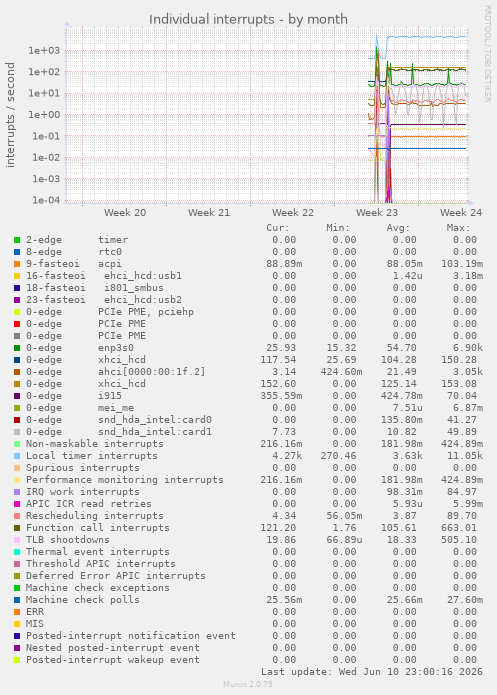Screen dimensions: 497x695
Task: Click the 'Munin 2.0.75' footer text
Action: click(x=248, y=684)
